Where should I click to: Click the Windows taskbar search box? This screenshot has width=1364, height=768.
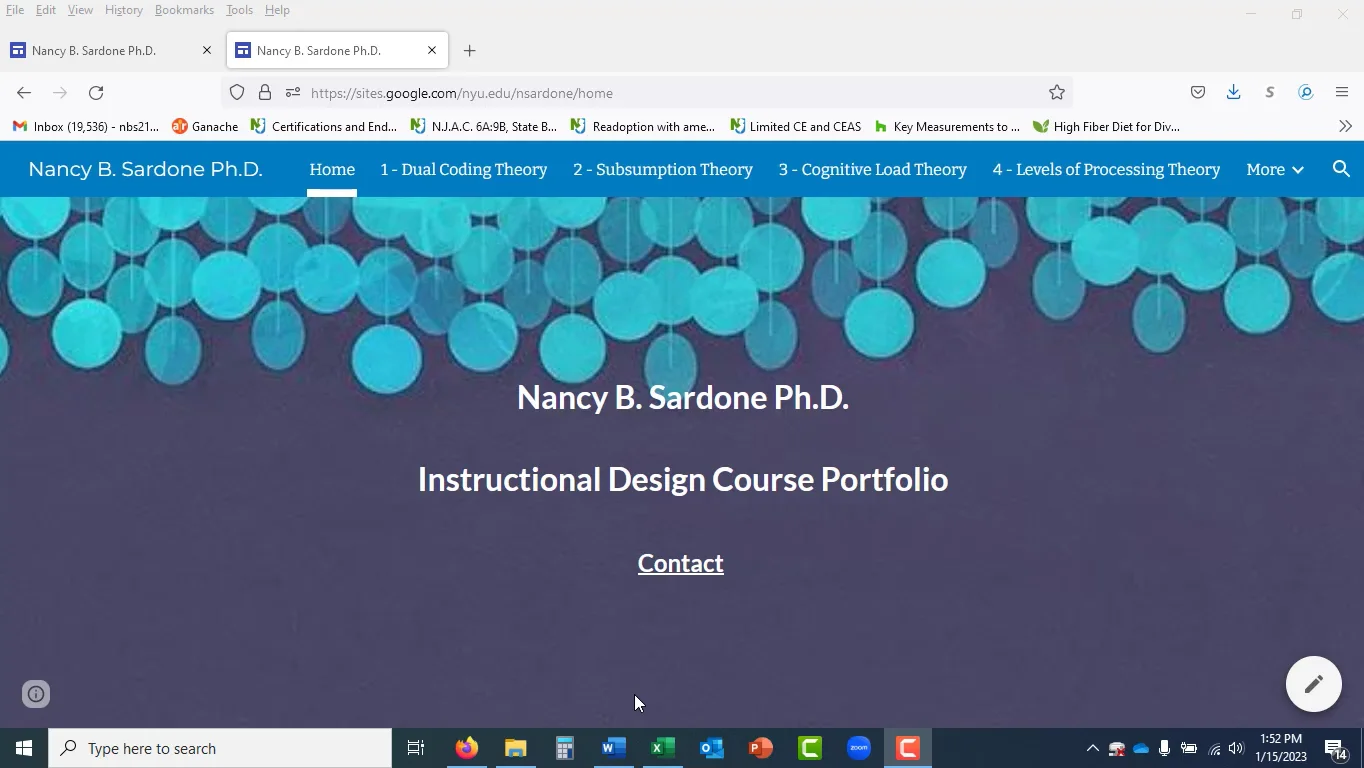(220, 748)
